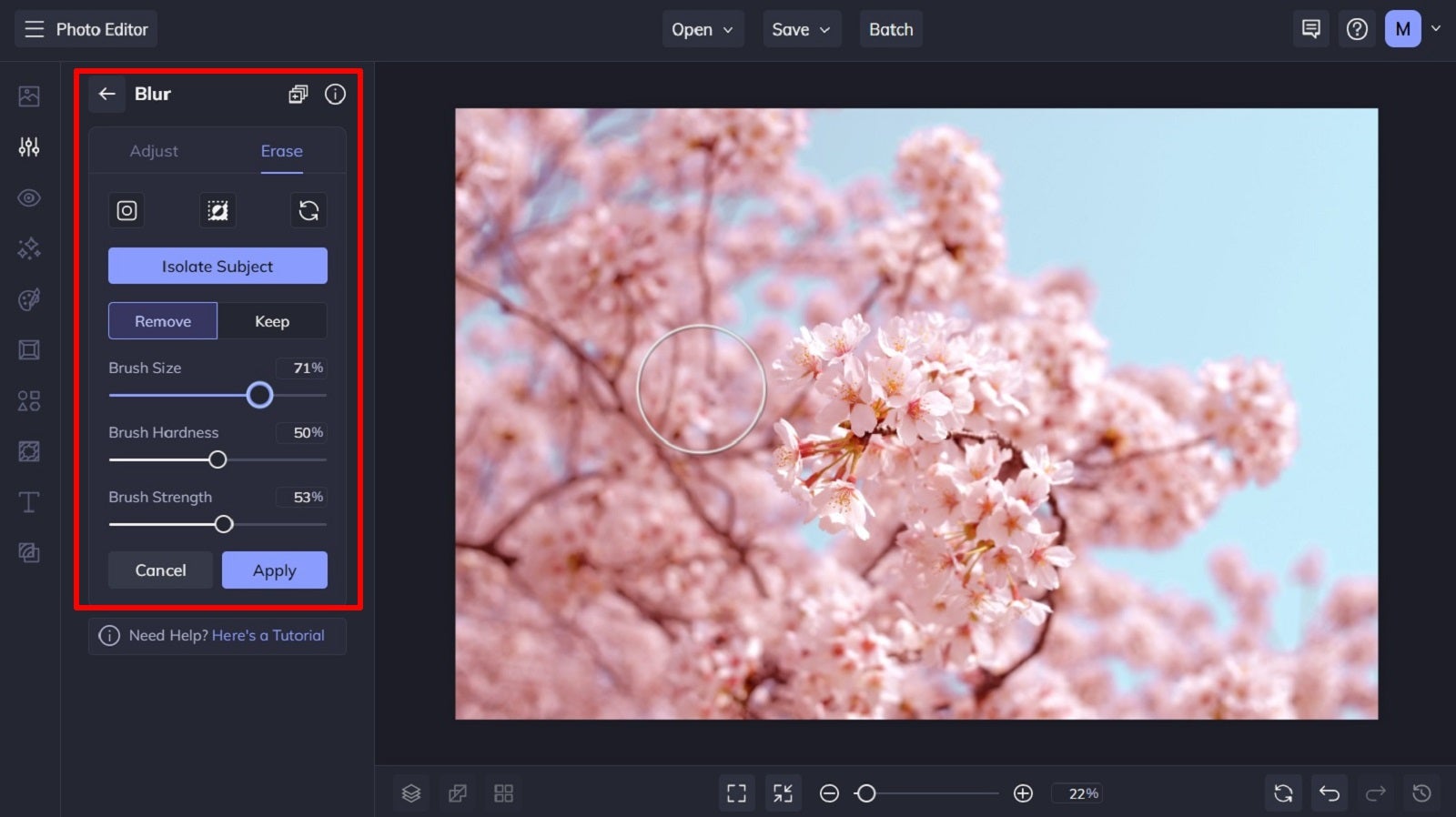The image size is (1456, 817).
Task: Open the Touch Up eye sidebar icon
Action: coord(29,197)
